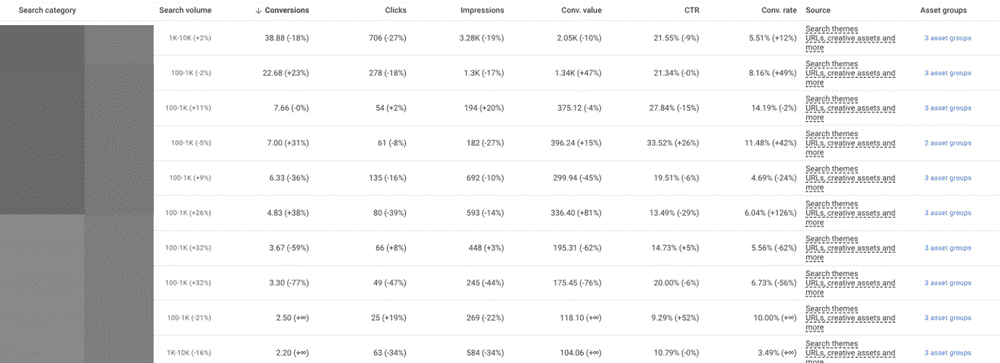Click the Source column header

point(818,11)
